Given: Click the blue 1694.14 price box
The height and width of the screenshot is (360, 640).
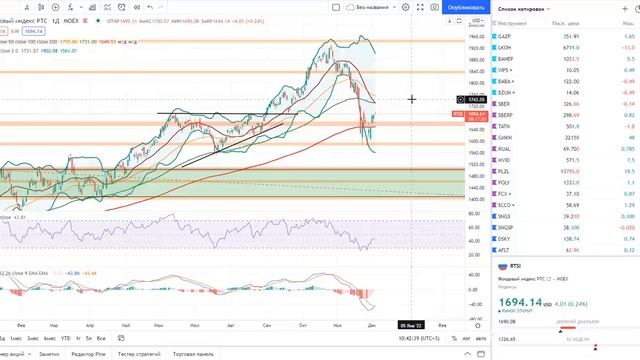Looking at the screenshot, I should (33, 31).
